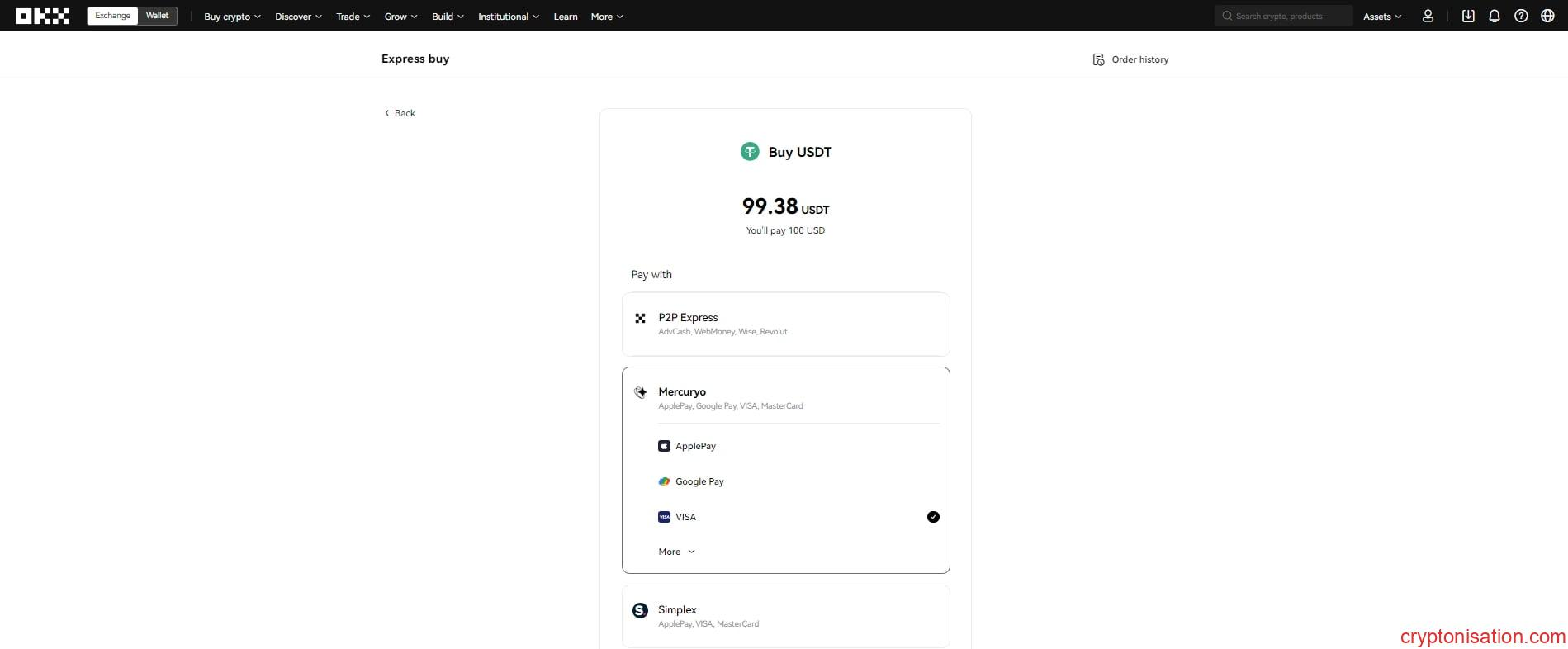Go Back to previous step
The image size is (1568, 649).
(x=400, y=113)
